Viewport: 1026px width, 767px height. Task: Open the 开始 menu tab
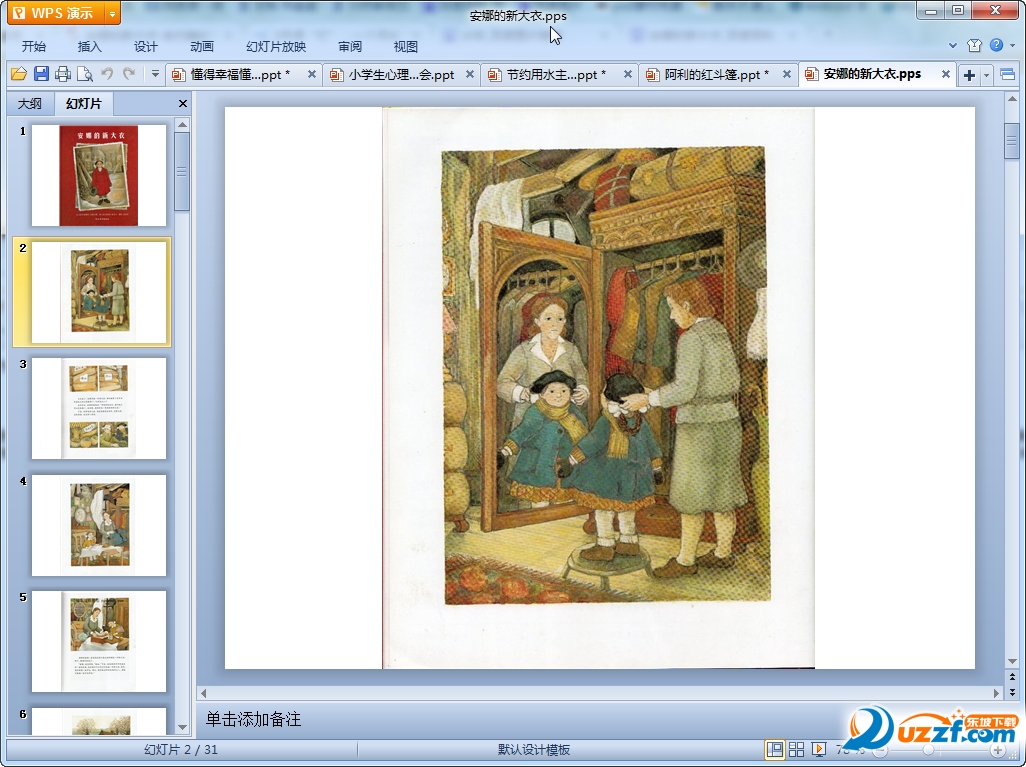coord(34,46)
